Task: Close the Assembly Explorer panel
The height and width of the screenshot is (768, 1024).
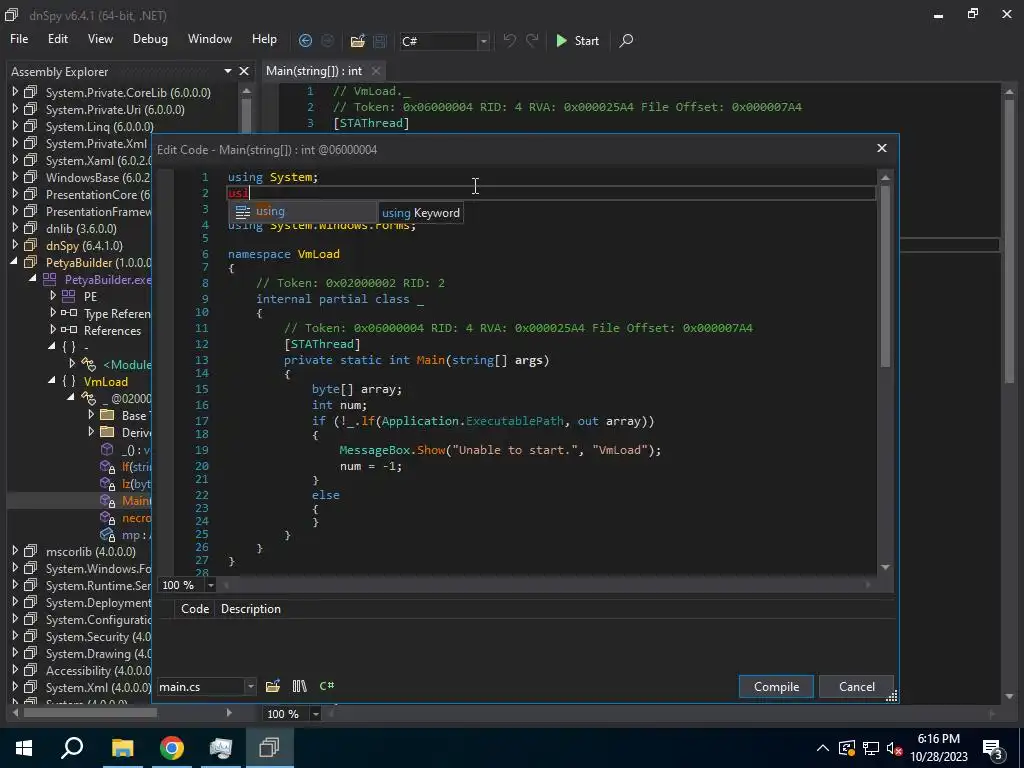Action: pyautogui.click(x=244, y=71)
